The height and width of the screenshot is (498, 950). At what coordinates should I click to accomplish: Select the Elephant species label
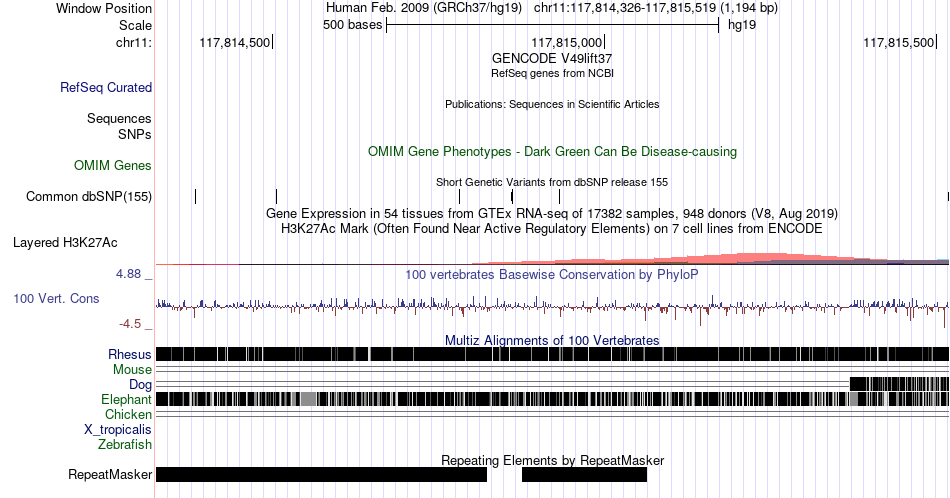(126, 399)
